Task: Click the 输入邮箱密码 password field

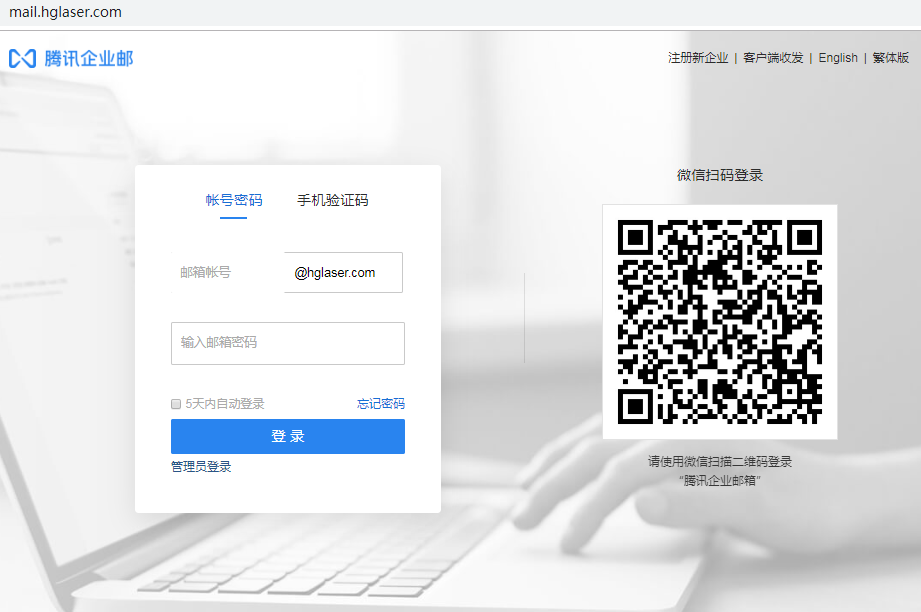Action: click(287, 343)
